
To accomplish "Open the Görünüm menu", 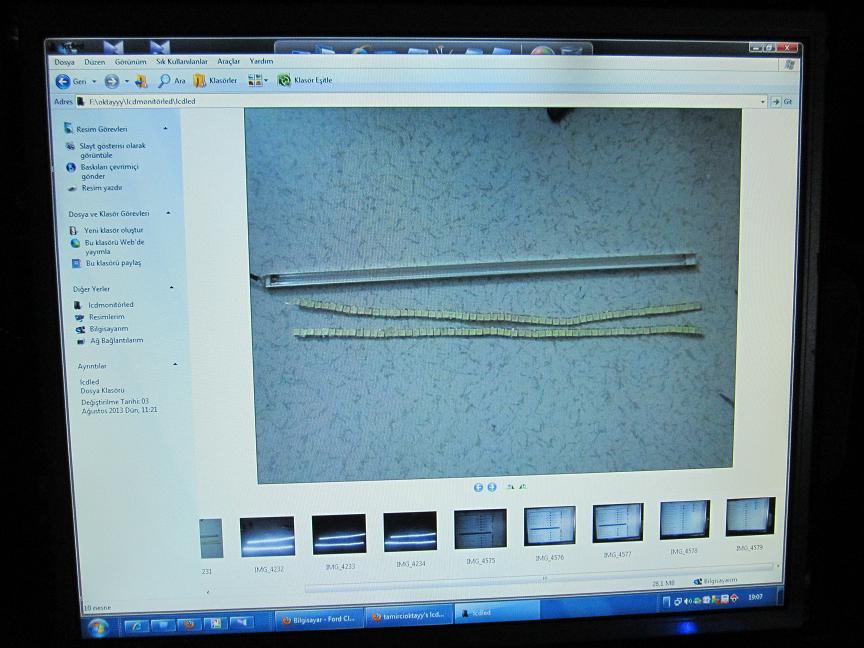I will 131,62.
